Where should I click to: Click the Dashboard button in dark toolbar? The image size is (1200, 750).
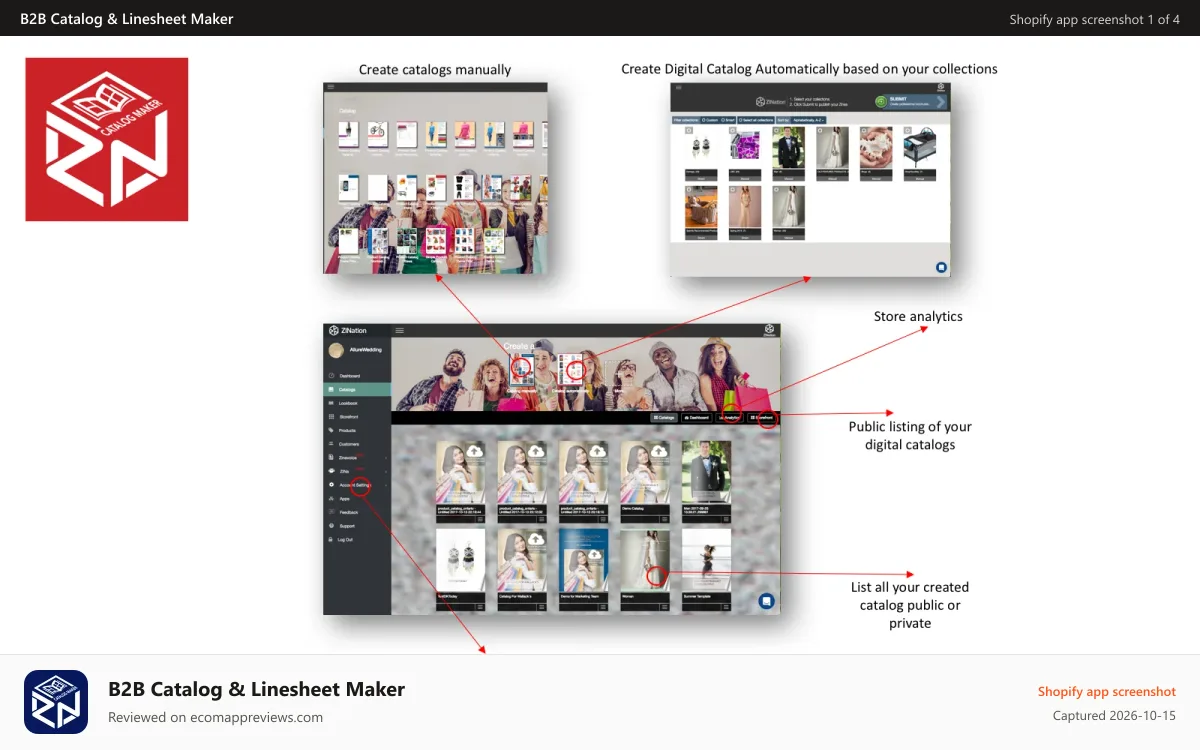[x=697, y=418]
